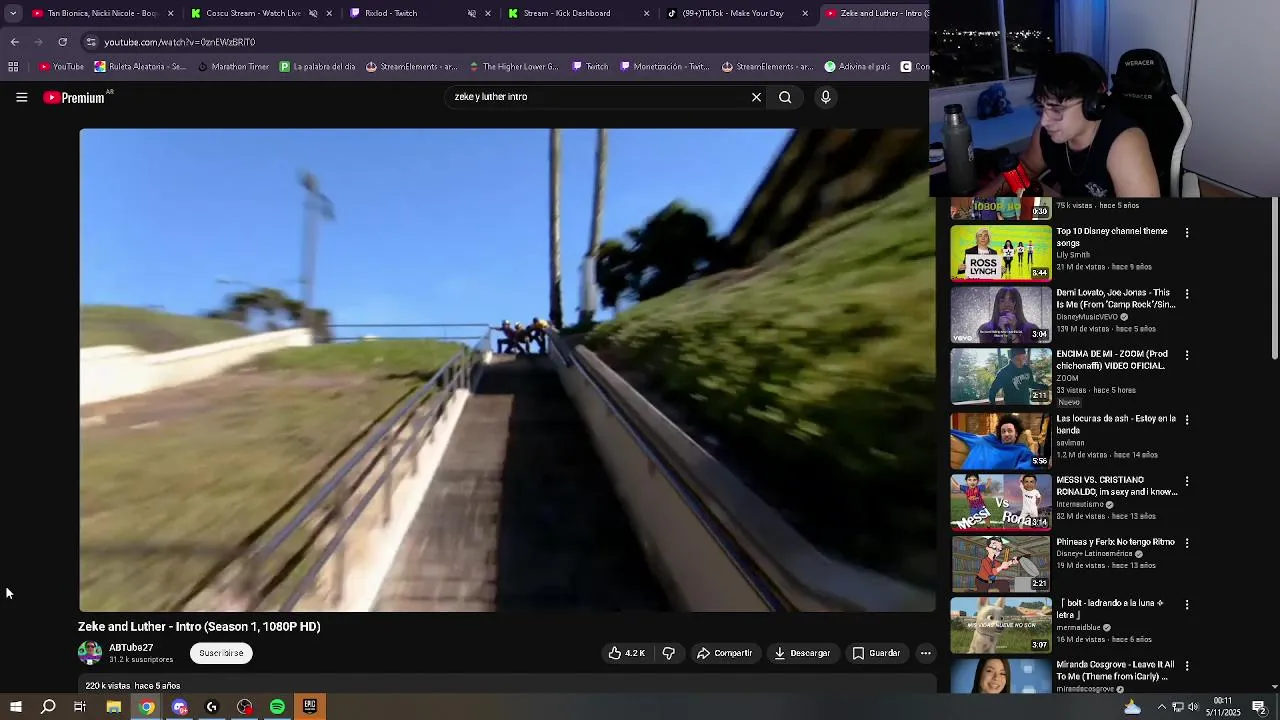Run search with magnifier button
This screenshot has width=1280, height=720.
click(785, 97)
